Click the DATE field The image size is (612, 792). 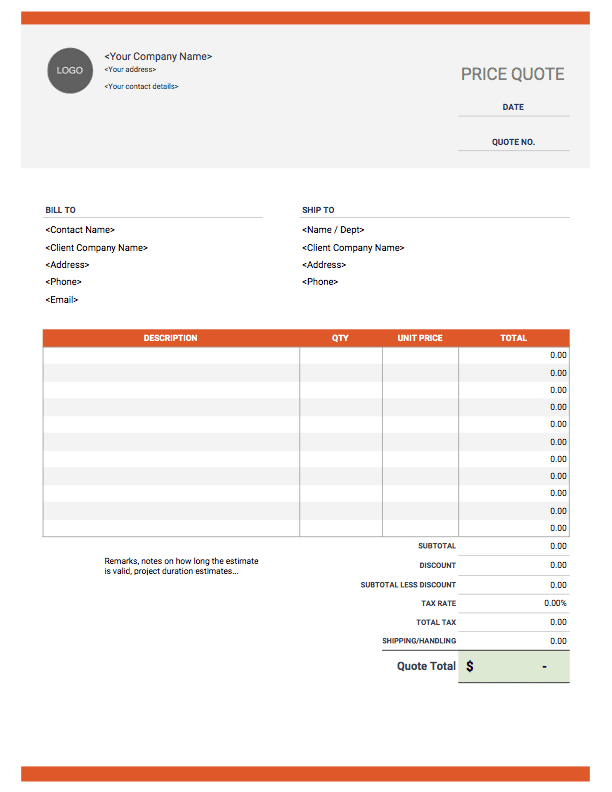click(x=513, y=107)
